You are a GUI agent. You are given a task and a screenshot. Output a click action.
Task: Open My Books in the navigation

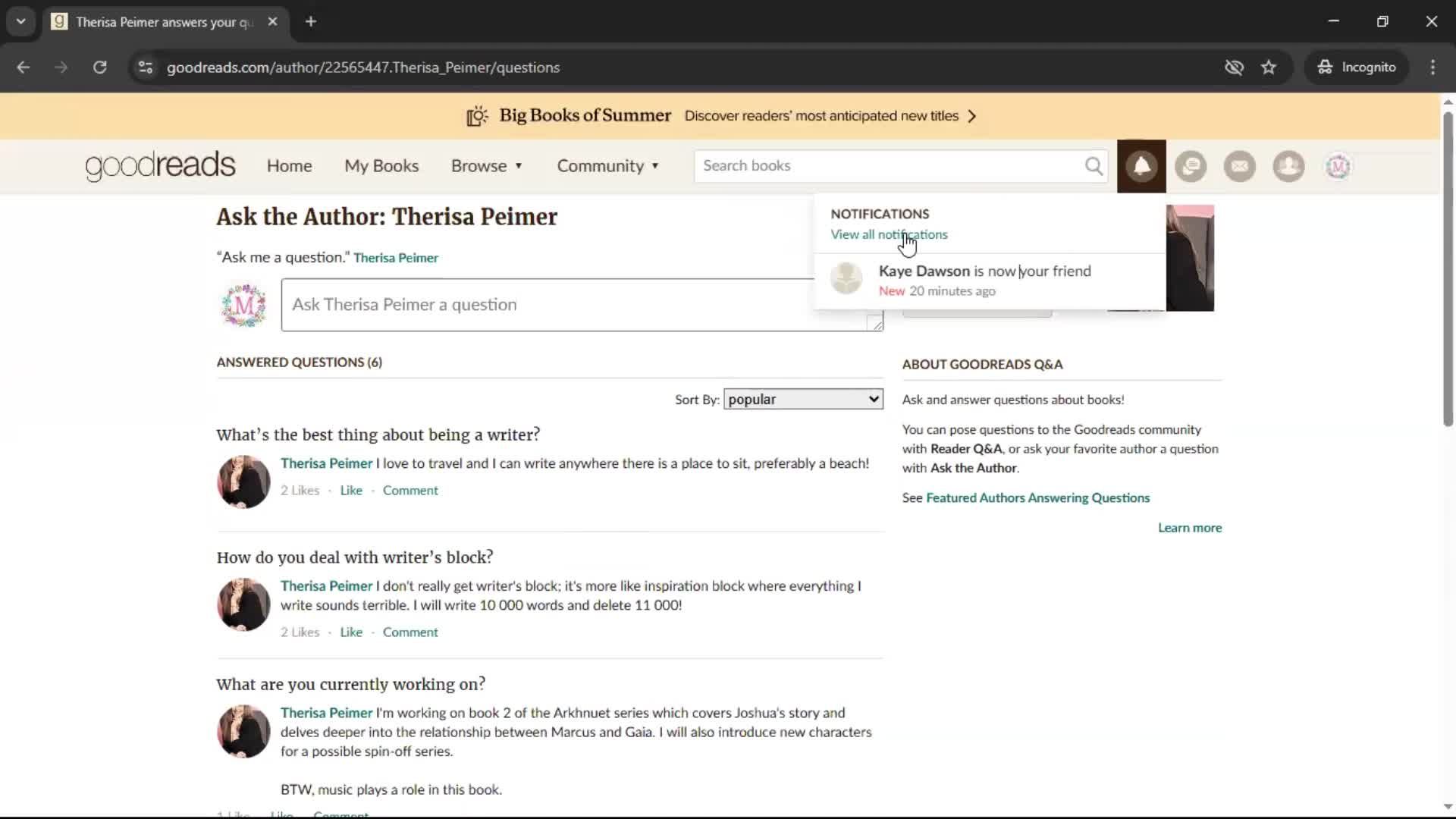tap(381, 166)
